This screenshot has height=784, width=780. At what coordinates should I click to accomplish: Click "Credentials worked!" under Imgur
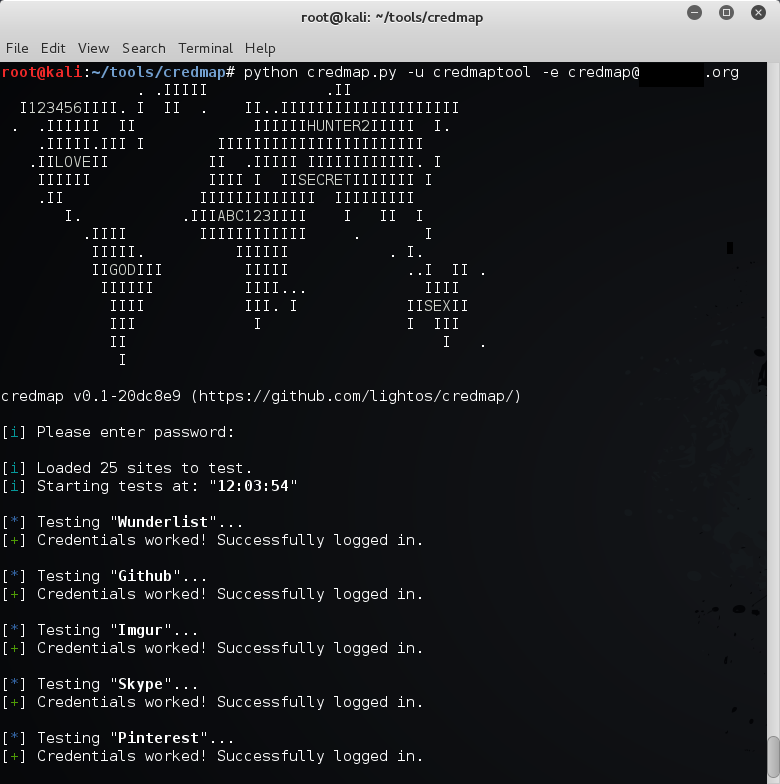click(122, 648)
